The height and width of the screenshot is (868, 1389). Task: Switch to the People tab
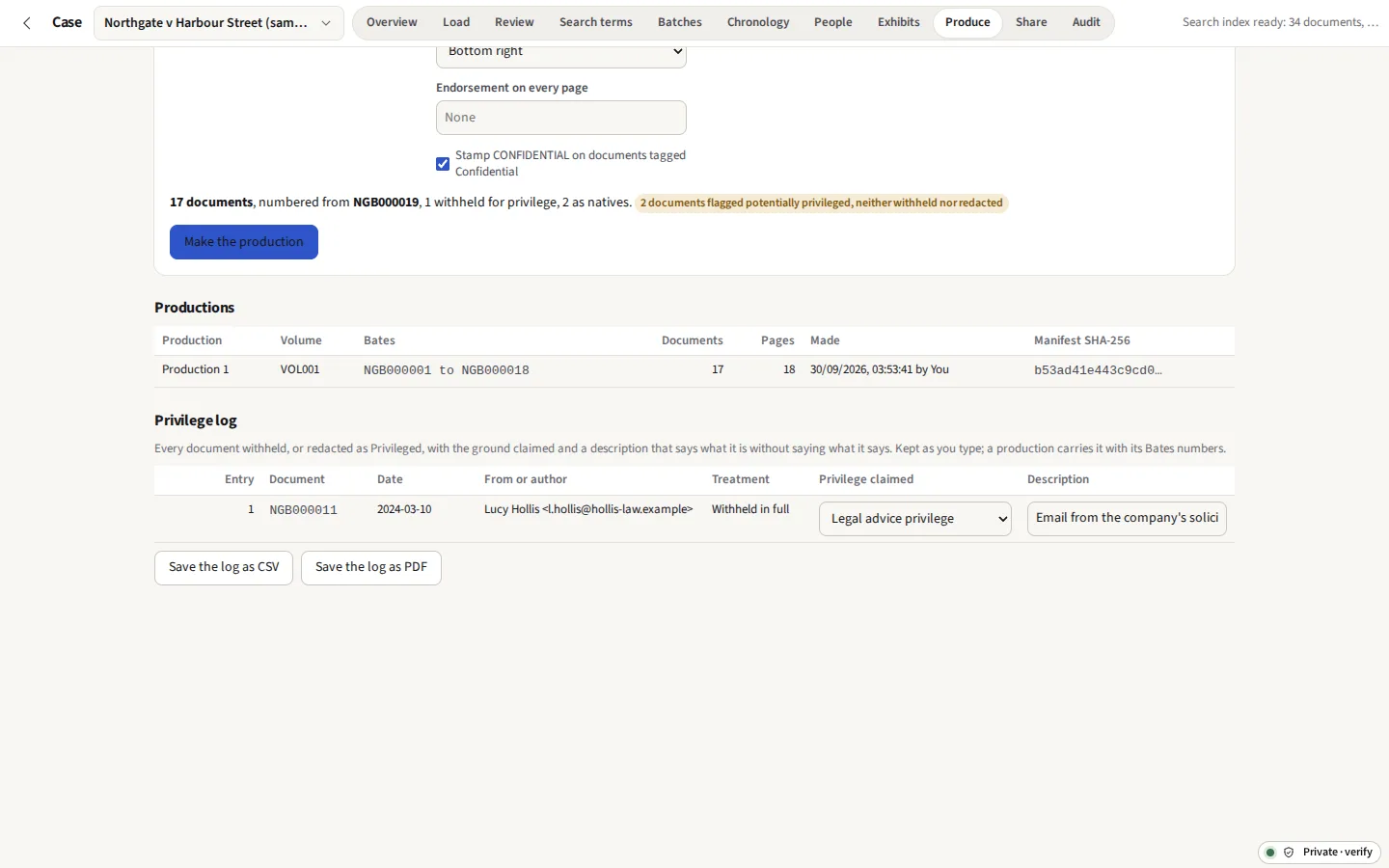pos(833,22)
